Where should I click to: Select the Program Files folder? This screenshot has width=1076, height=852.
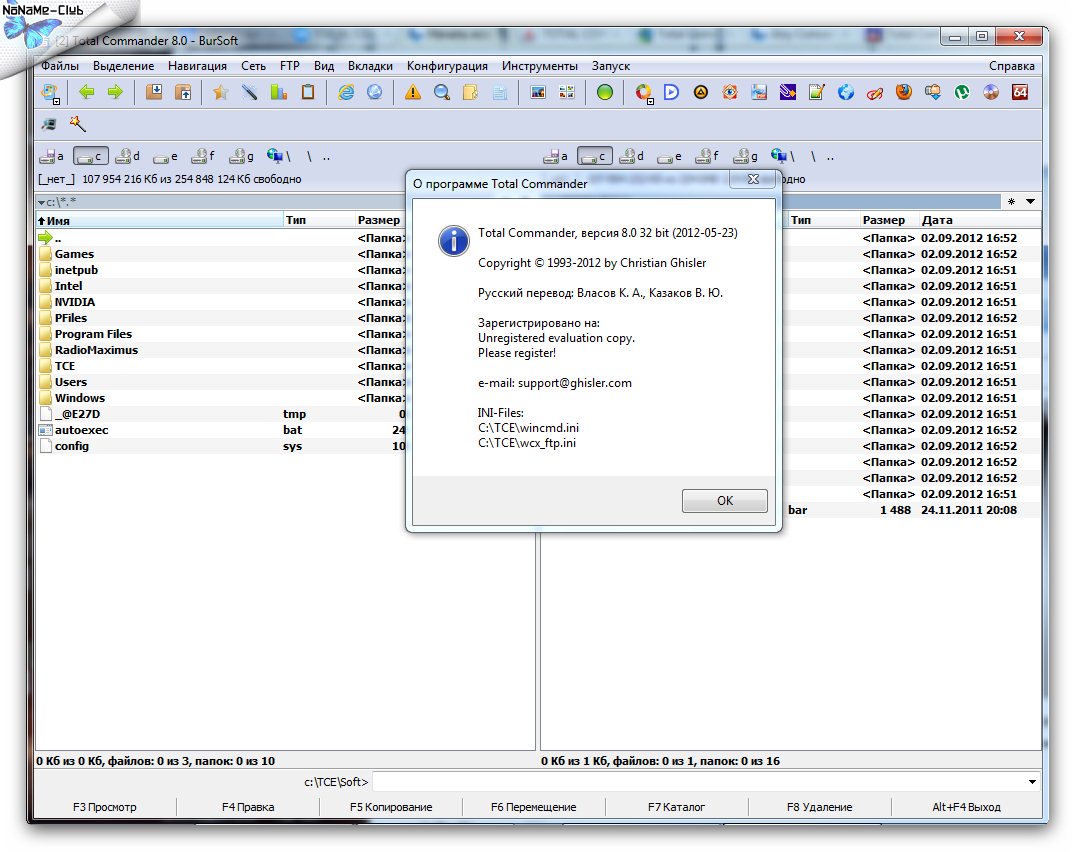[93, 334]
